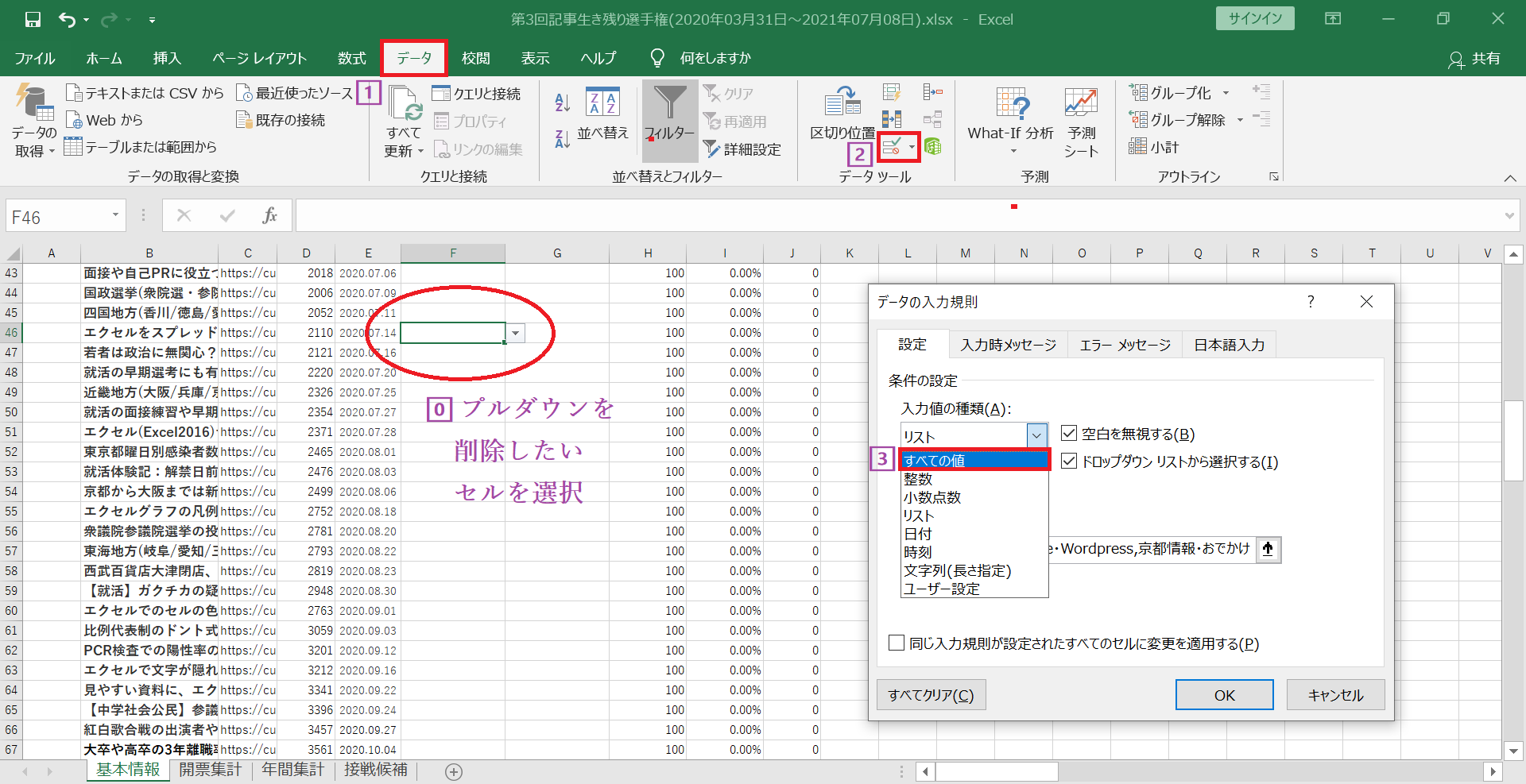The height and width of the screenshot is (784, 1526).
Task: Open 既存の接続 option
Action: [281, 120]
